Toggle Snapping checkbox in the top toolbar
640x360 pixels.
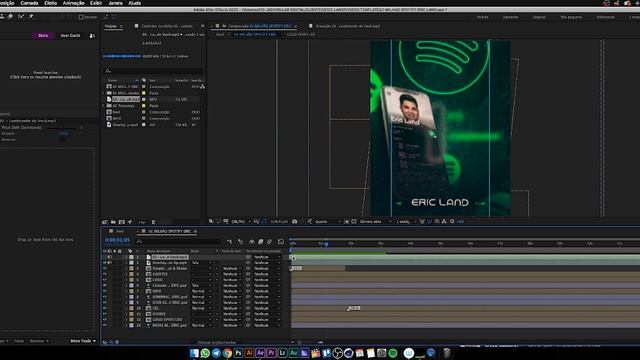[x=81, y=17]
